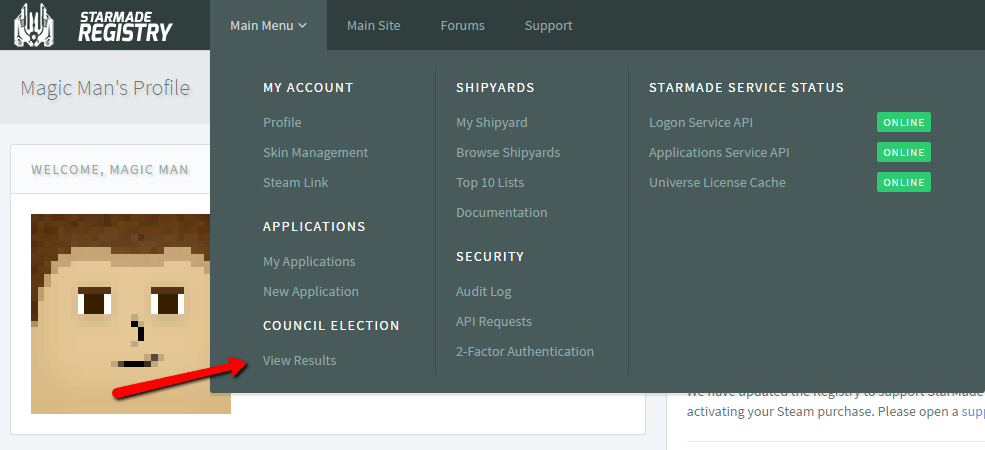View Results of council election
Screen dimensions: 985x450
coord(299,360)
